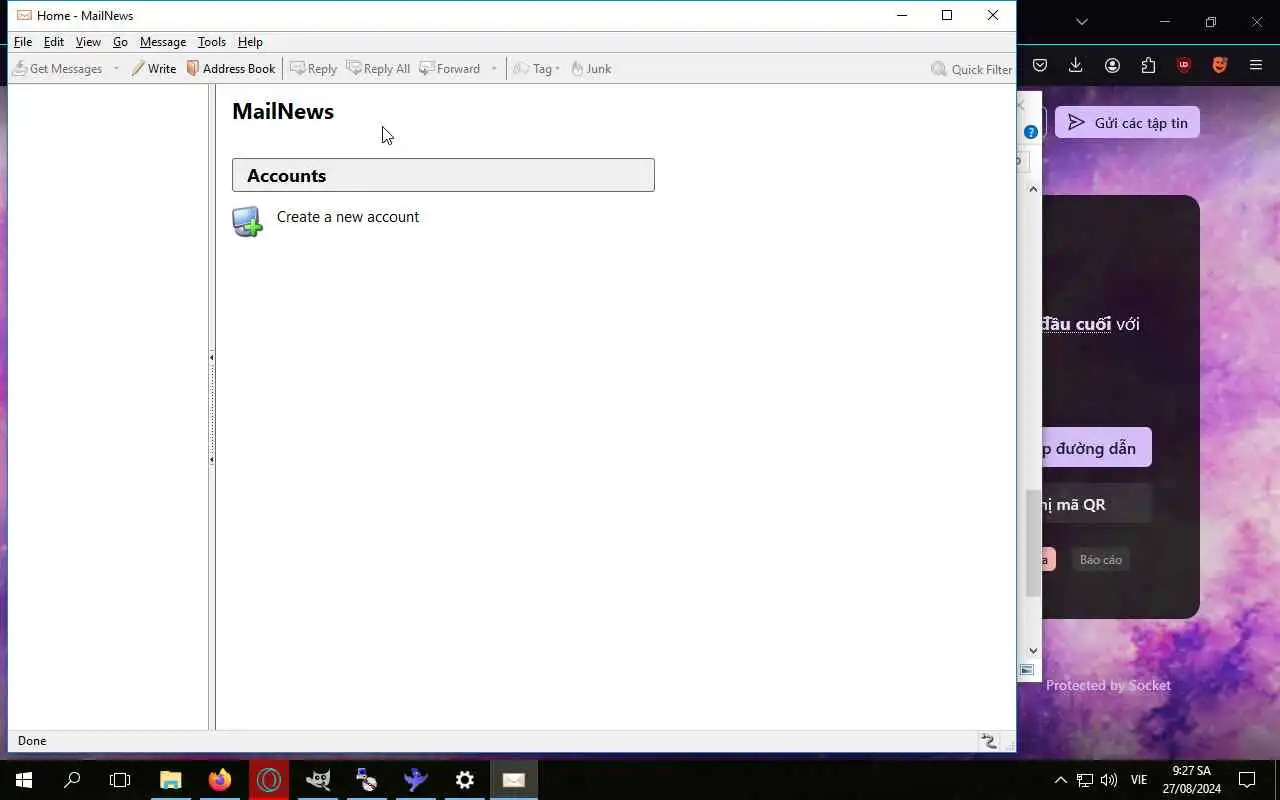Click Reply All in toolbar

pos(378,69)
